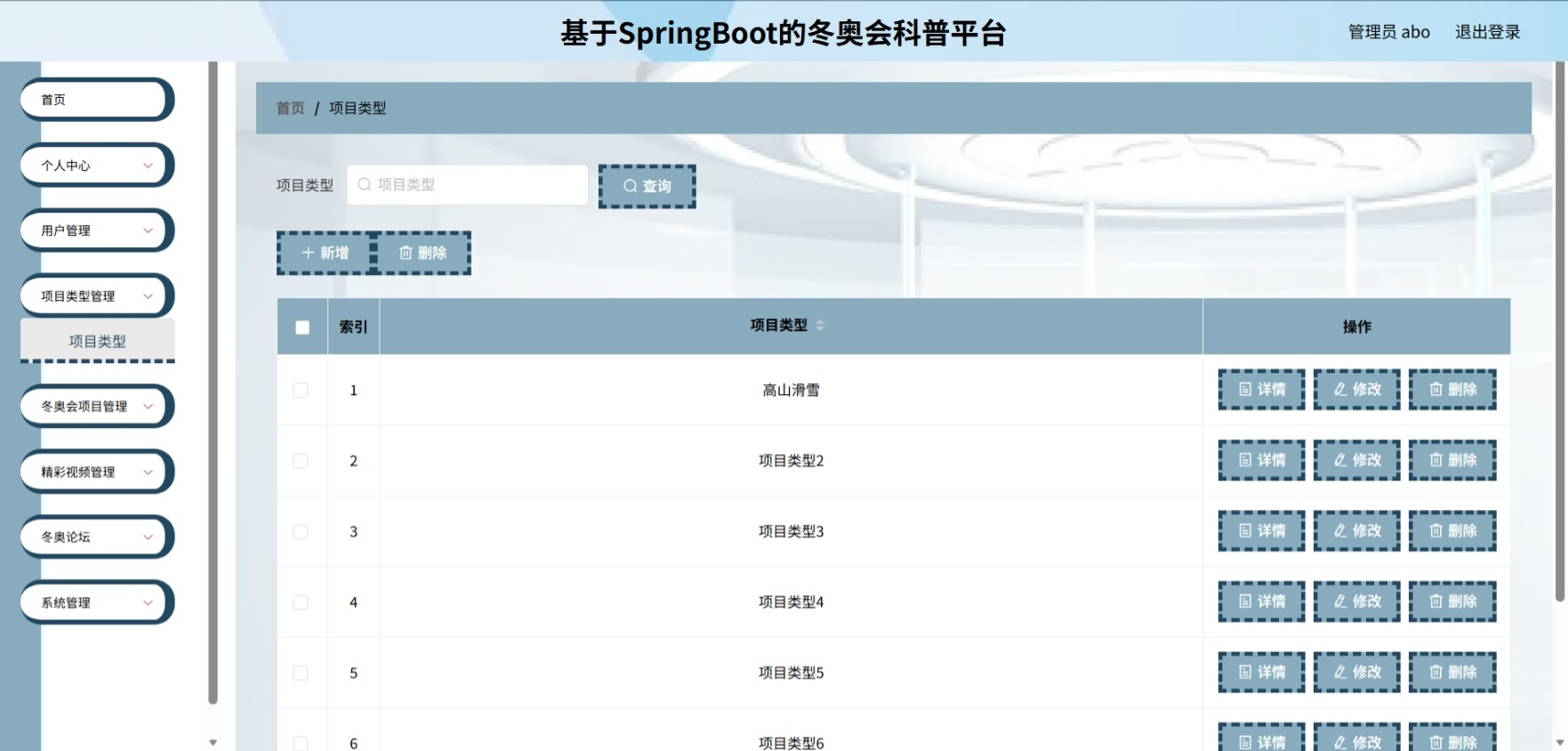Go to 首页 in the sidebar
The width and height of the screenshot is (1568, 751).
96,100
